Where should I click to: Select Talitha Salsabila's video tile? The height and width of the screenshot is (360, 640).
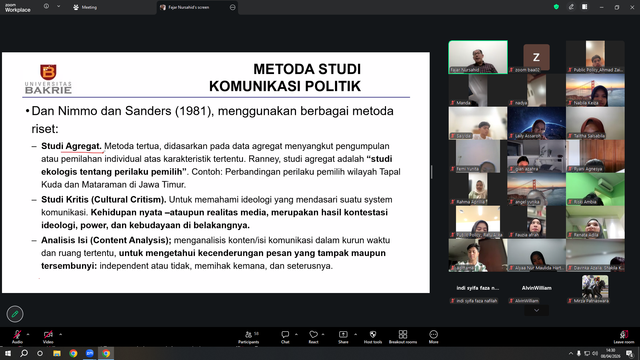click(x=595, y=123)
